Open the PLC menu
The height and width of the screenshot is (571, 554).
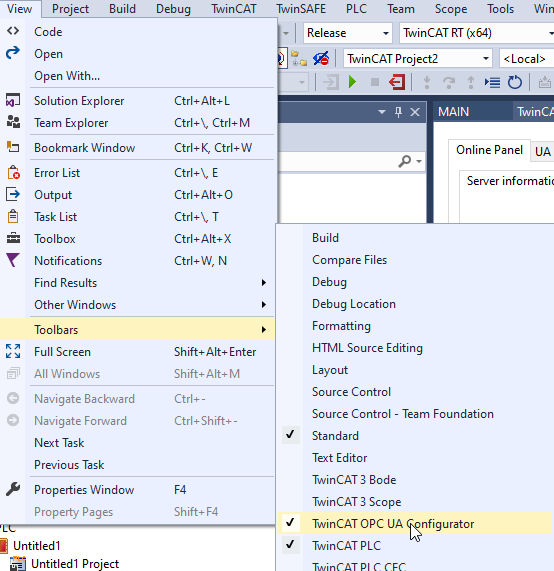[356, 9]
